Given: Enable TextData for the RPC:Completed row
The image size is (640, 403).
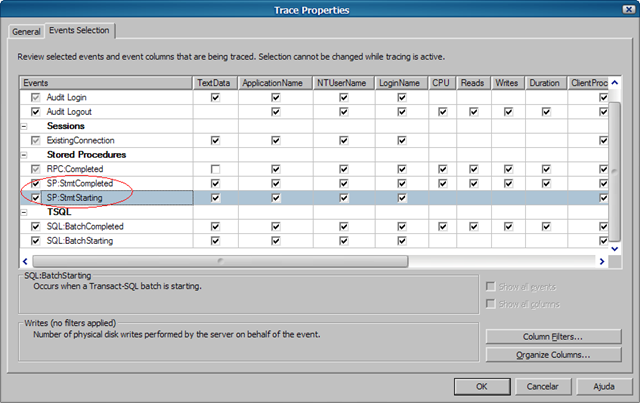Looking at the screenshot, I should (x=214, y=170).
